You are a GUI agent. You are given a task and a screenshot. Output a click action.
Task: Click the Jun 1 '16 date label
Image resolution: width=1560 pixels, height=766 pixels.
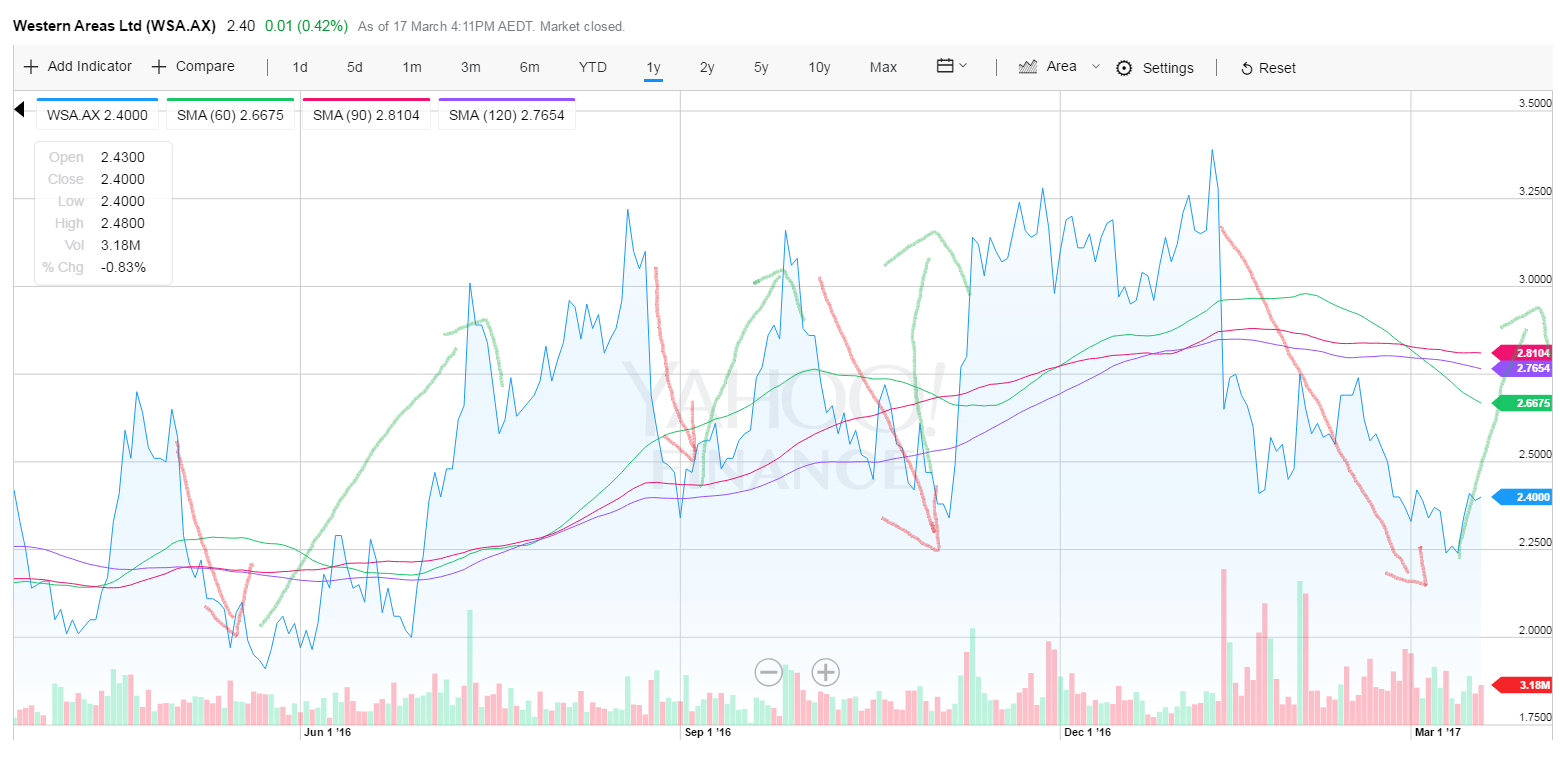coord(327,733)
